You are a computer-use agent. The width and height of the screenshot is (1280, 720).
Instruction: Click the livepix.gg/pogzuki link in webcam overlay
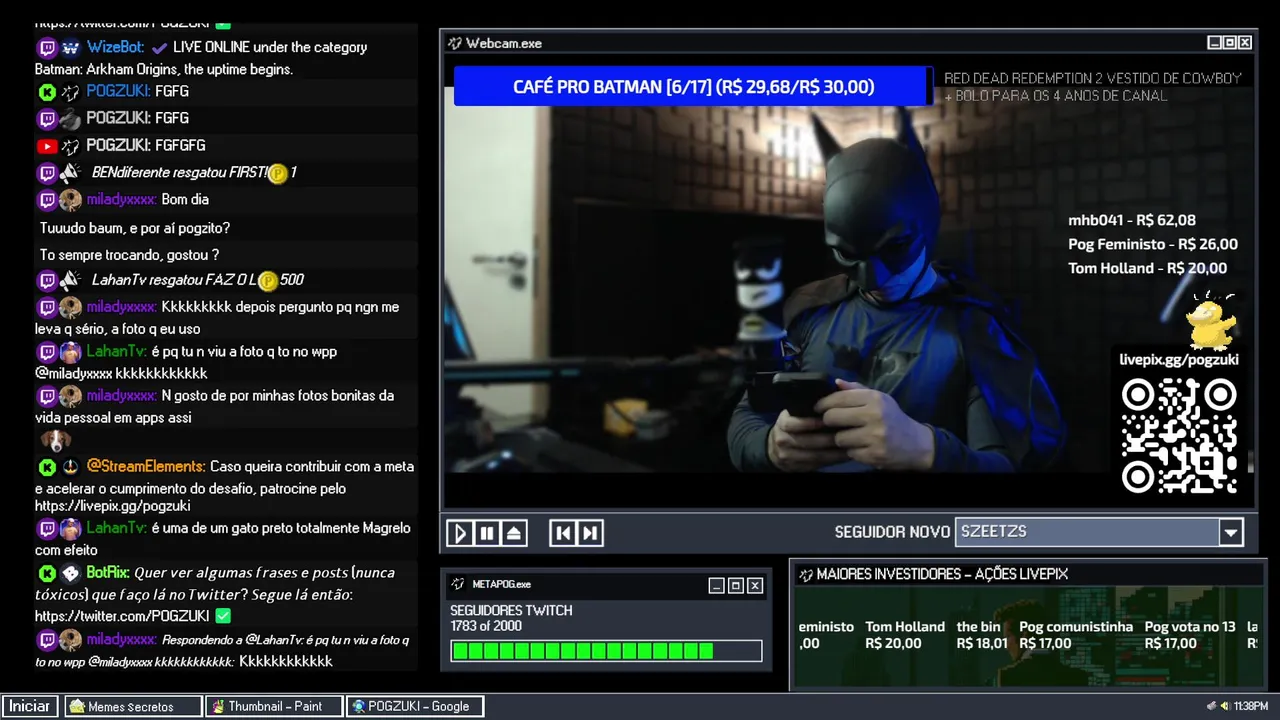[x=1179, y=360]
